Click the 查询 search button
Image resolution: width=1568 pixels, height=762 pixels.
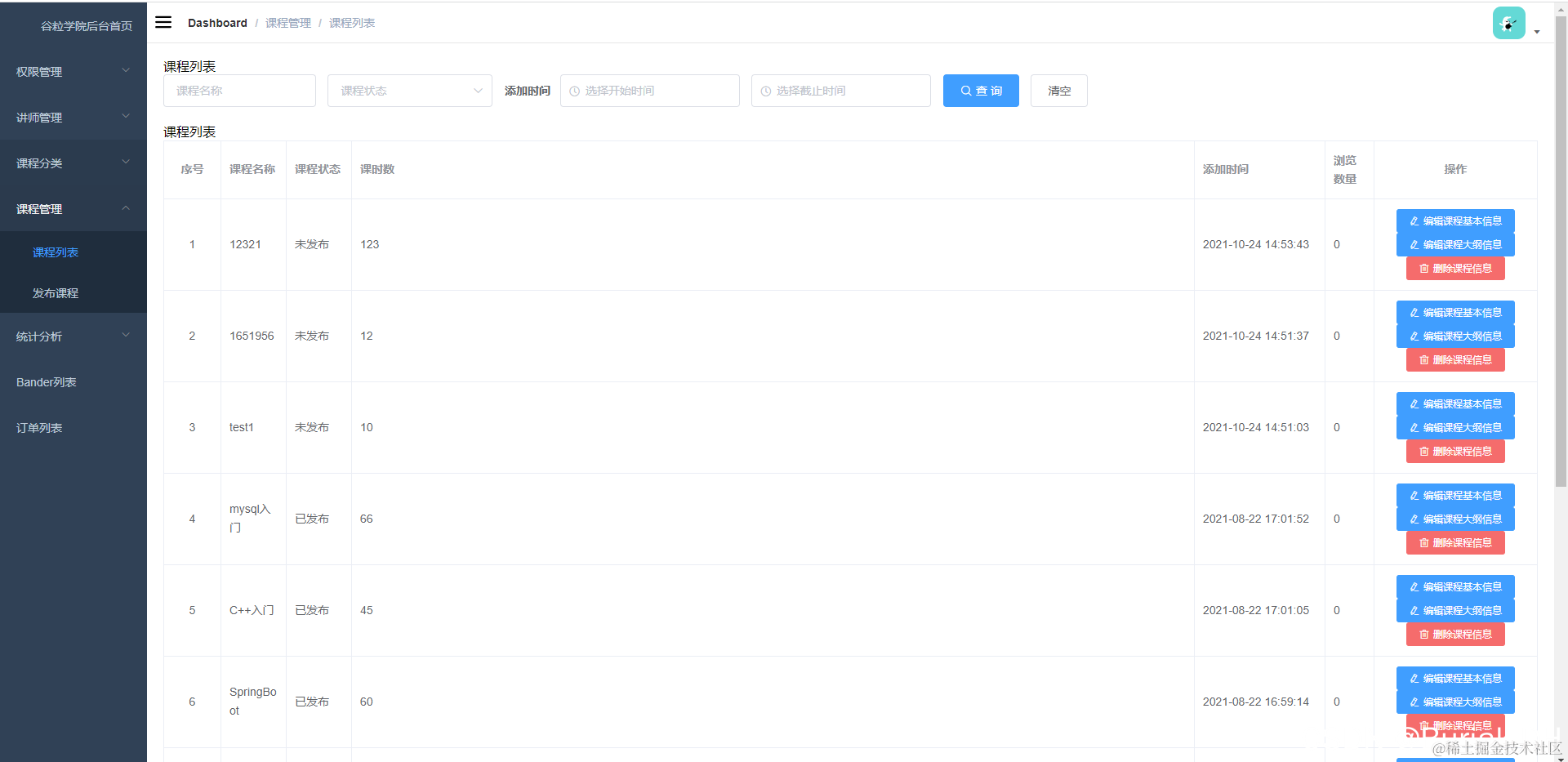[x=981, y=91]
